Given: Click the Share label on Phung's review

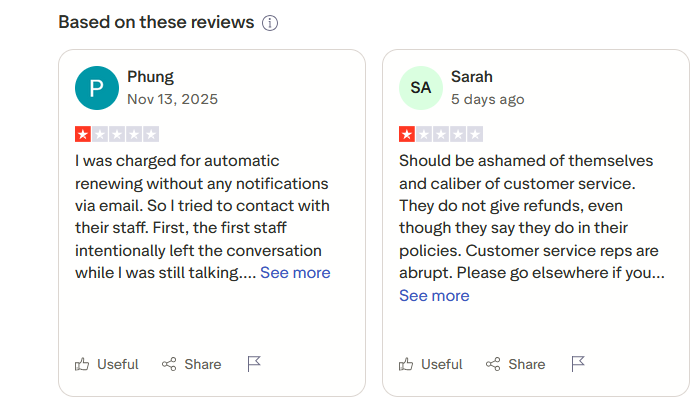Looking at the screenshot, I should (203, 364).
